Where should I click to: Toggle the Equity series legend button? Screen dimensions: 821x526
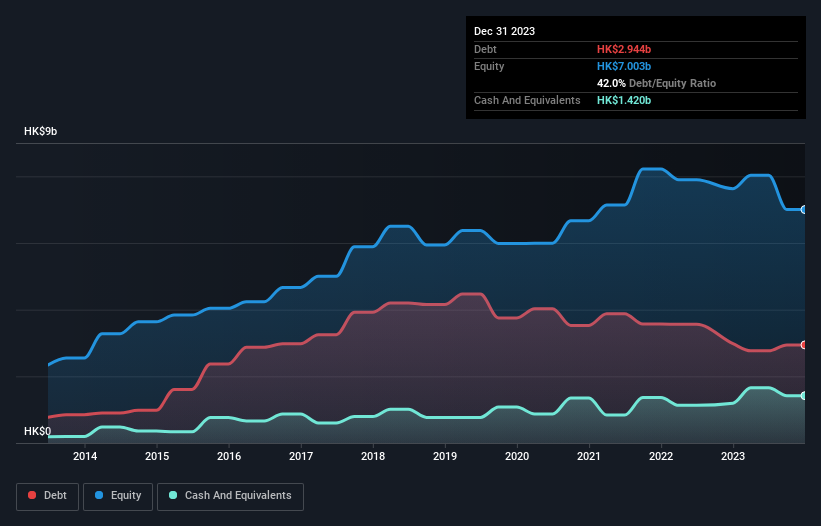point(118,496)
